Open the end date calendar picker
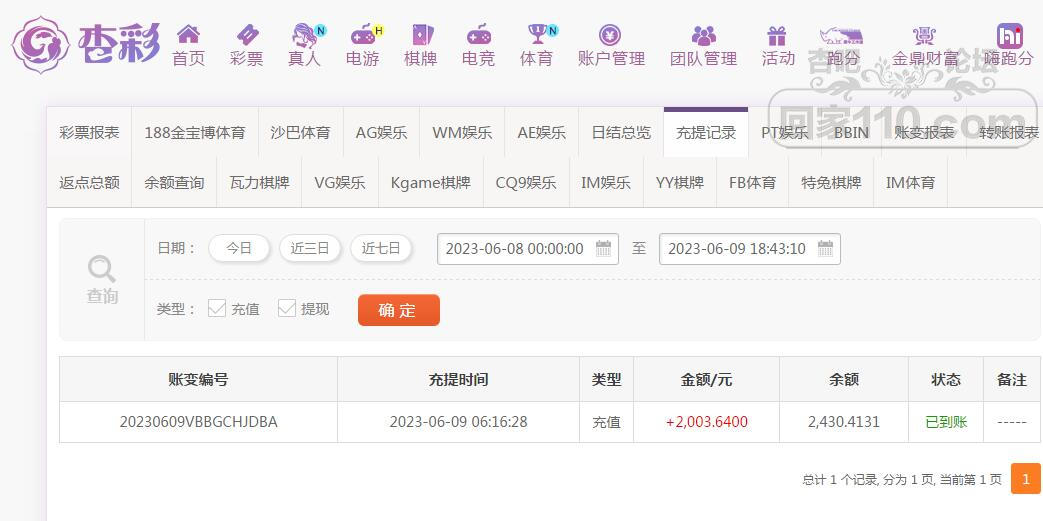 [x=825, y=249]
